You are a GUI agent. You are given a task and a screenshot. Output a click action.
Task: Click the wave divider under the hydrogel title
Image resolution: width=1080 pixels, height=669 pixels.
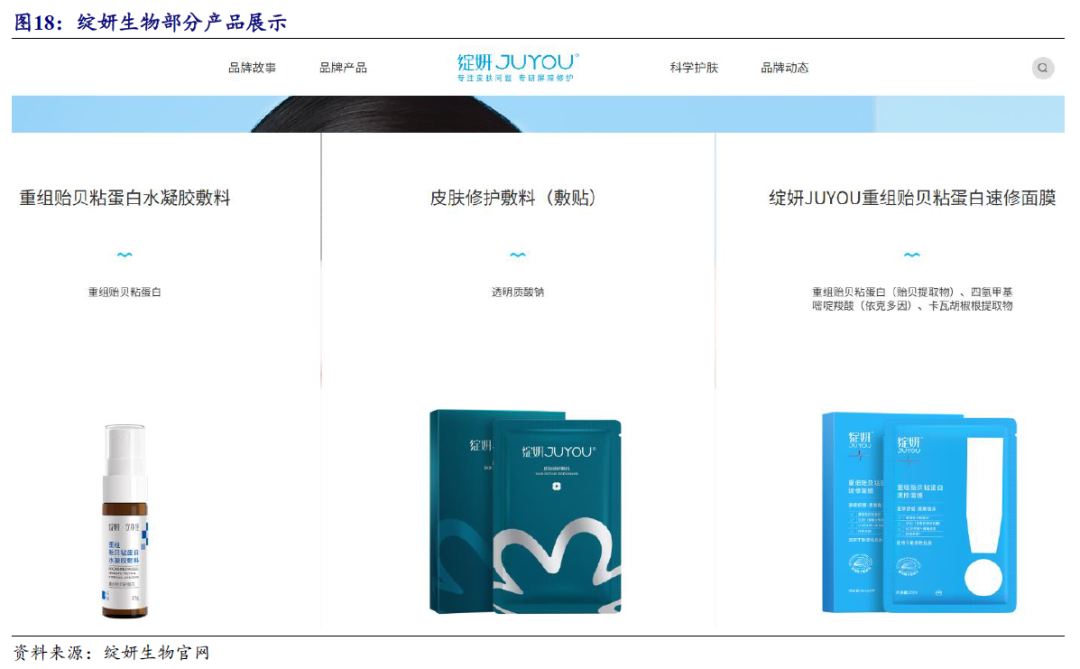(125, 255)
